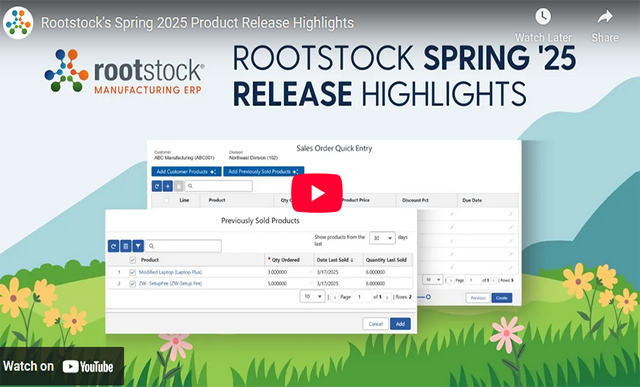
Task: Uncheck the Modified Laptop row checkbox
Action: [132, 272]
